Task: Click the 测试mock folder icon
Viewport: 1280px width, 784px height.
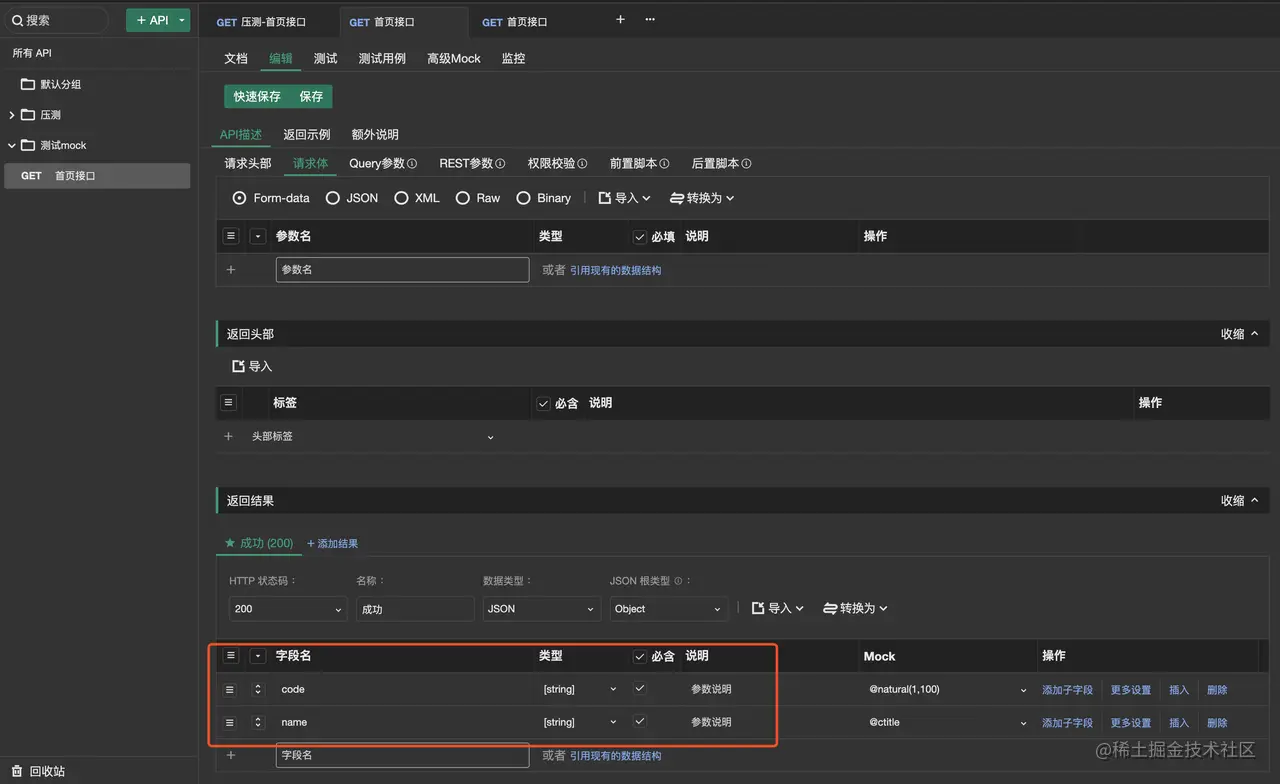Action: pos(28,145)
